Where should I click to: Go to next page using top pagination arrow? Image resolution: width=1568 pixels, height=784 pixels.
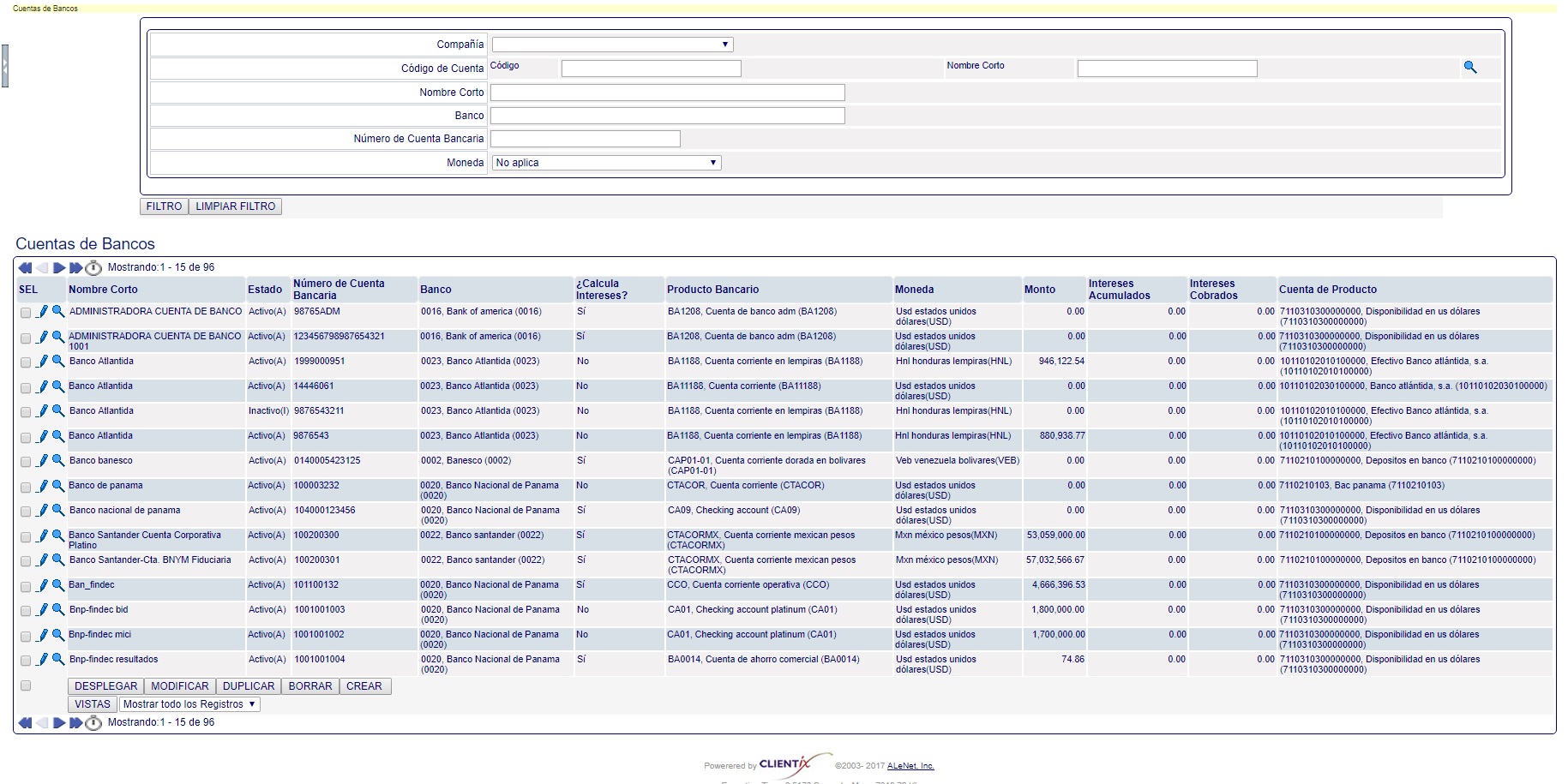59,268
